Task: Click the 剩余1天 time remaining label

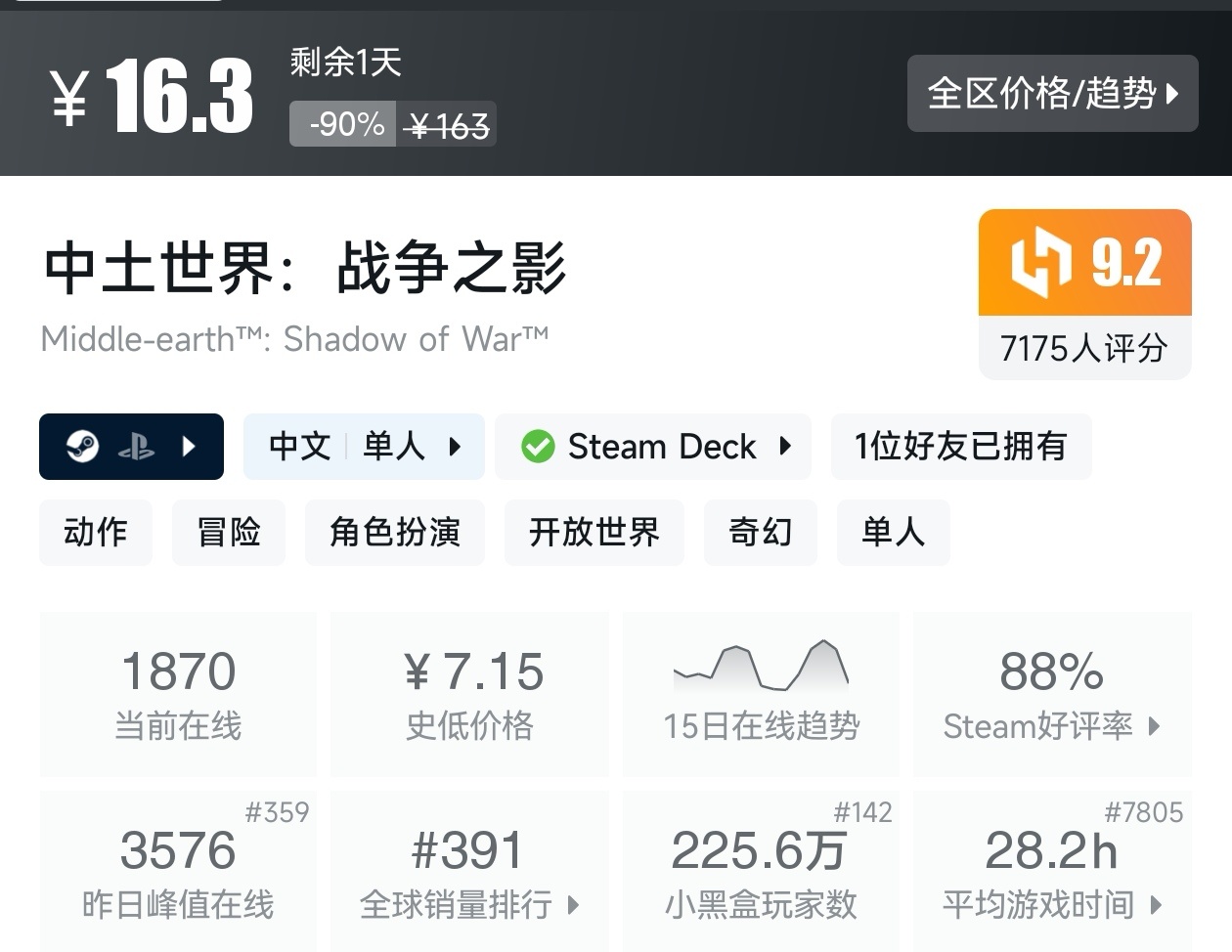Action: 345,63
